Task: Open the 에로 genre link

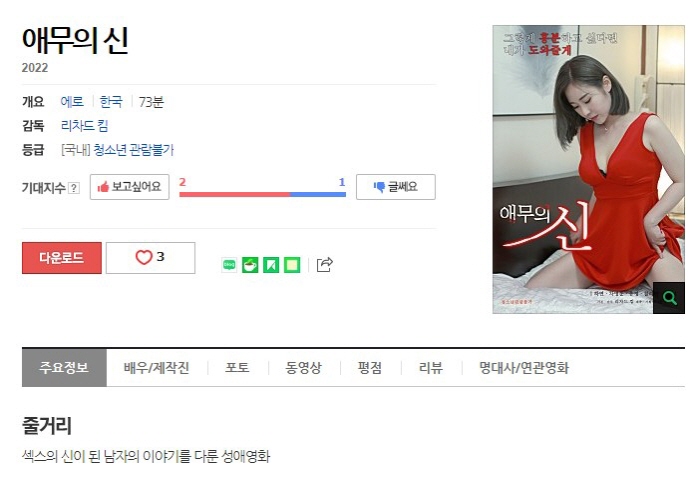Action: pos(72,102)
